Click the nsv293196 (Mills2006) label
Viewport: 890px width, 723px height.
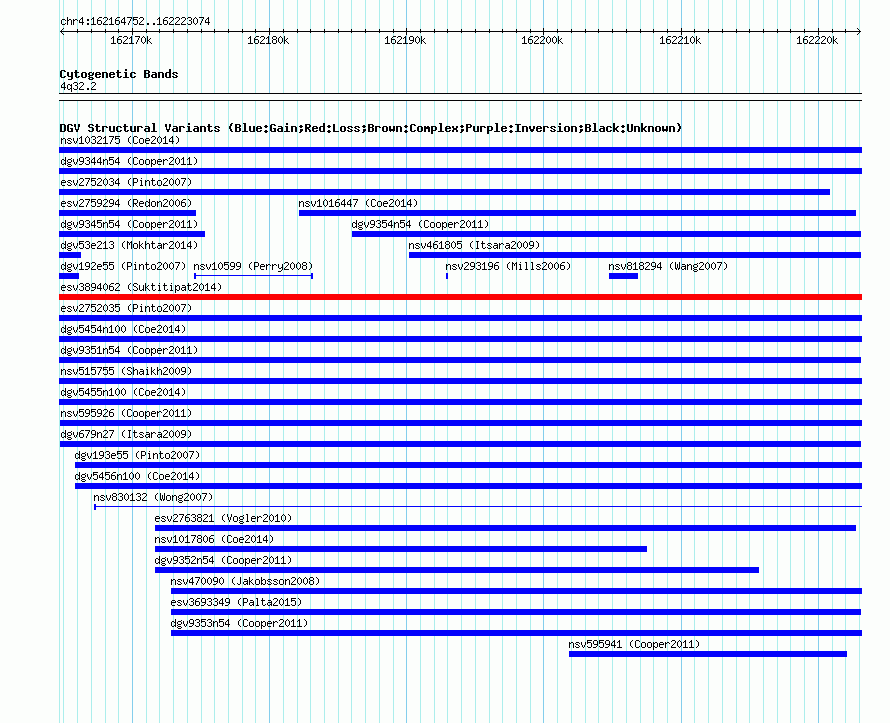point(508,266)
